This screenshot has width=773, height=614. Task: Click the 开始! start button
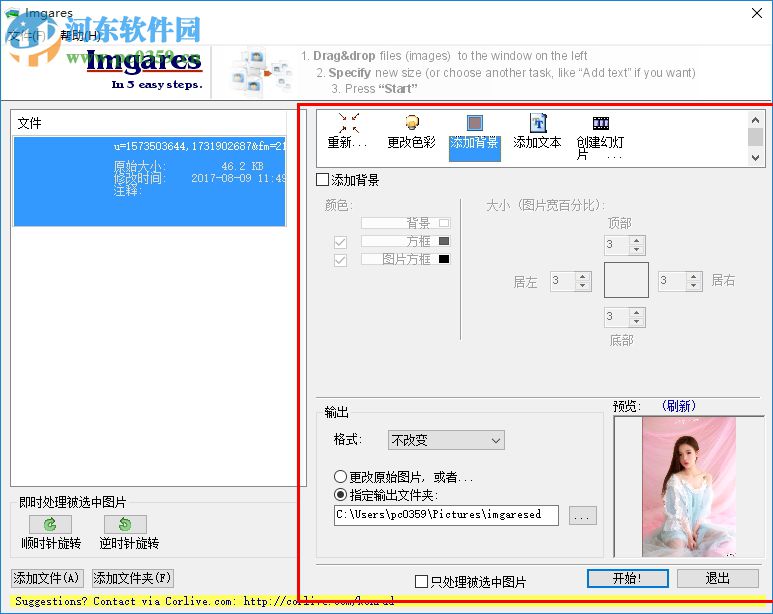click(628, 578)
